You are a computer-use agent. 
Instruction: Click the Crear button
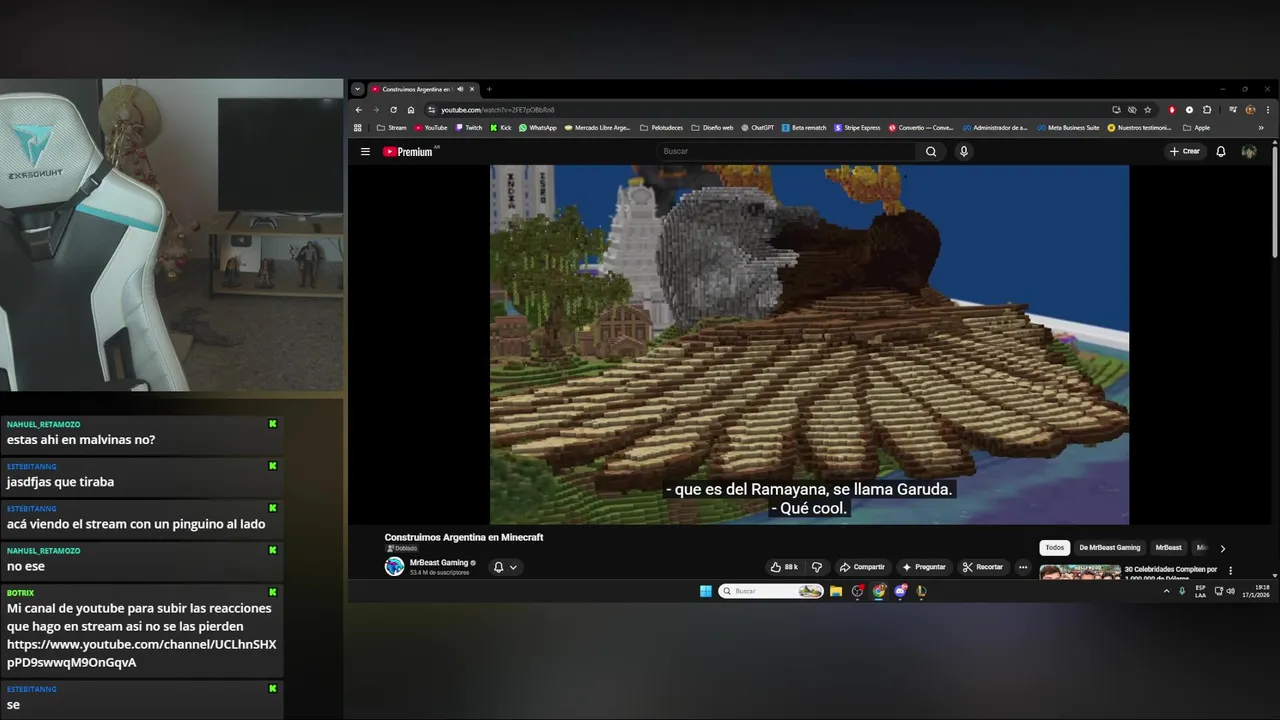click(1184, 152)
